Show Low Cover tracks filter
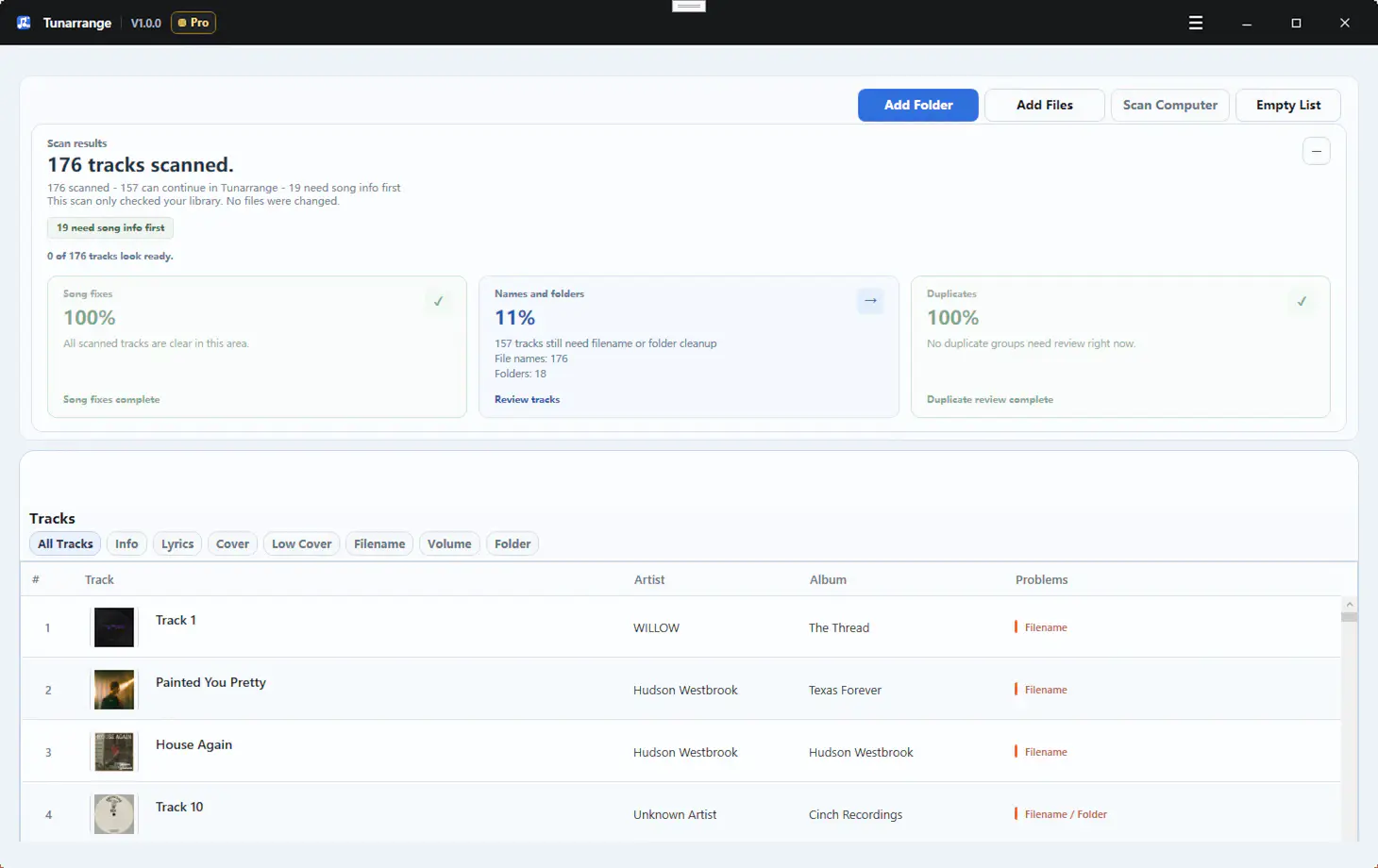 coord(301,543)
